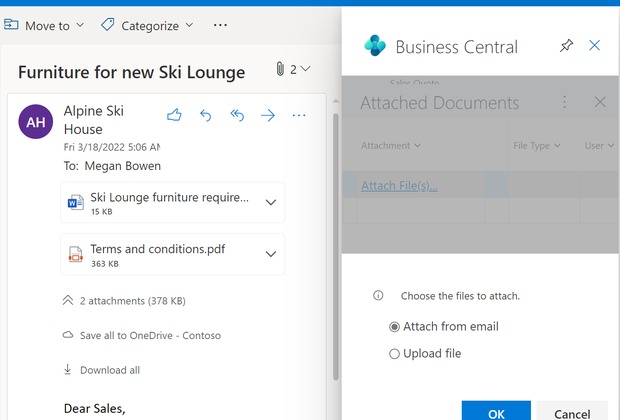Forward the email

[268, 115]
